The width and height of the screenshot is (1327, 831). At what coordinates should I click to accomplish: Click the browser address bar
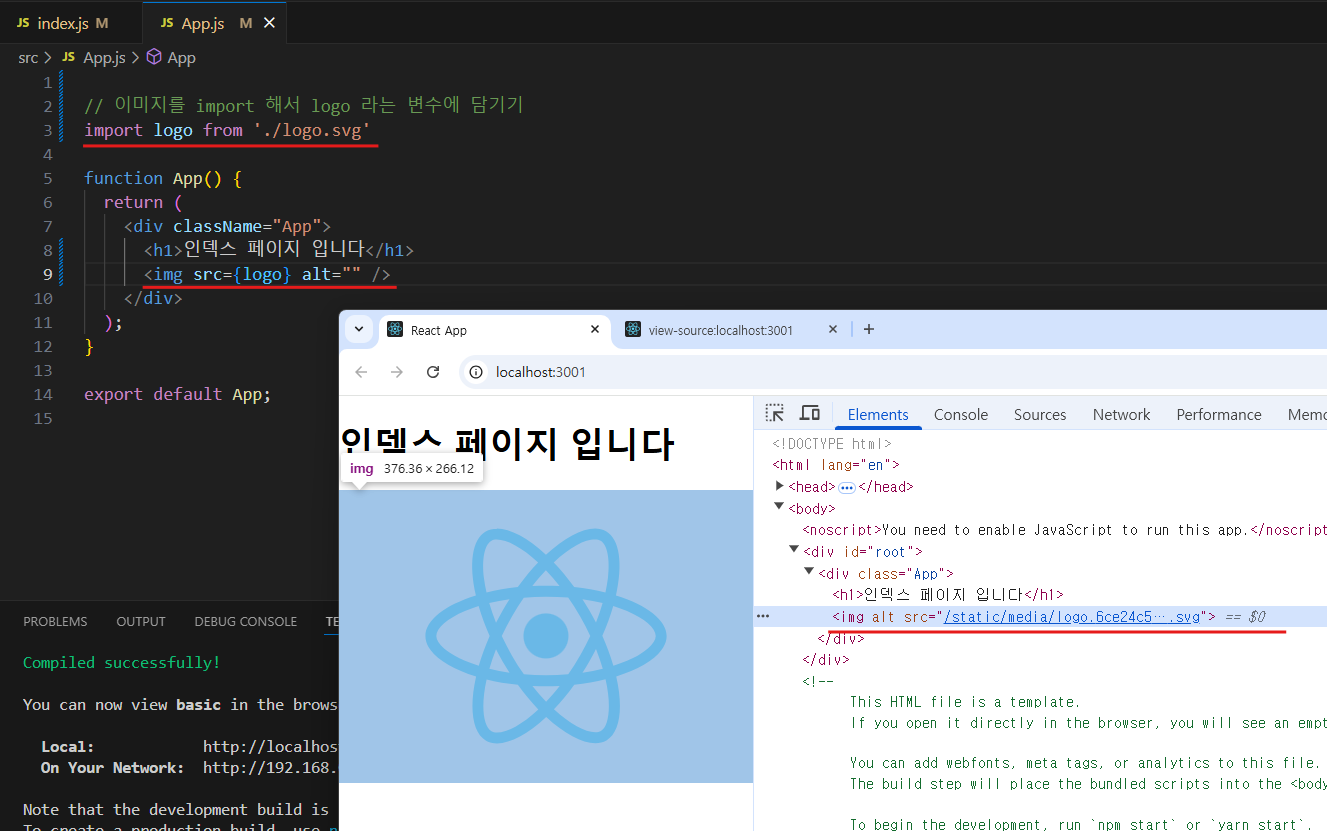(x=600, y=371)
